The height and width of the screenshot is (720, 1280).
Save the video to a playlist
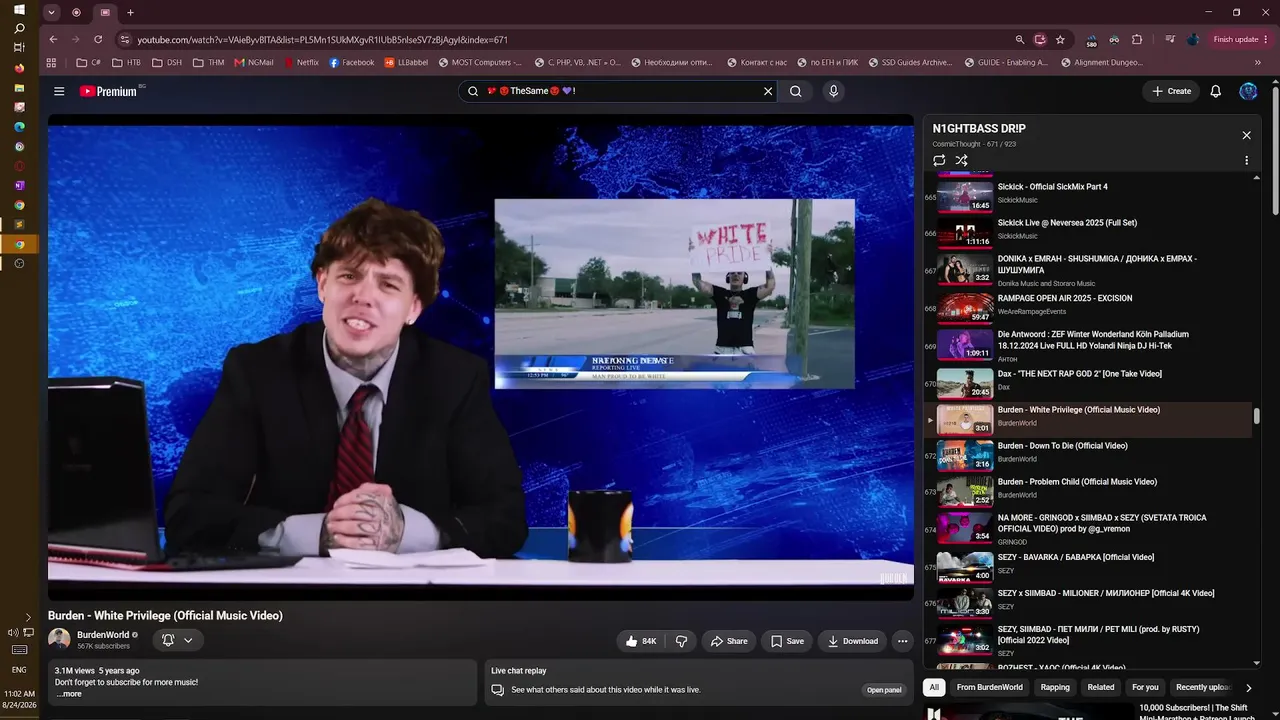tap(787, 641)
